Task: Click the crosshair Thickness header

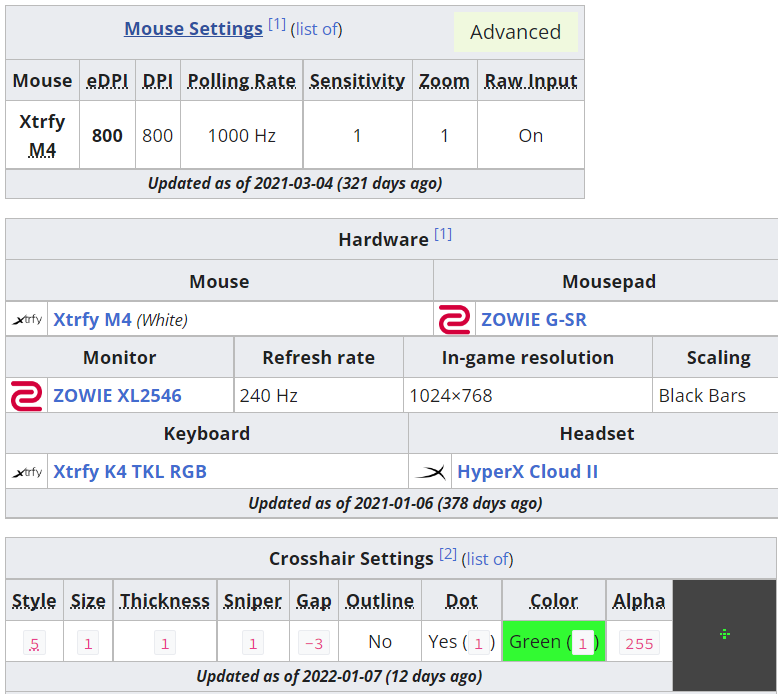Action: click(x=164, y=601)
